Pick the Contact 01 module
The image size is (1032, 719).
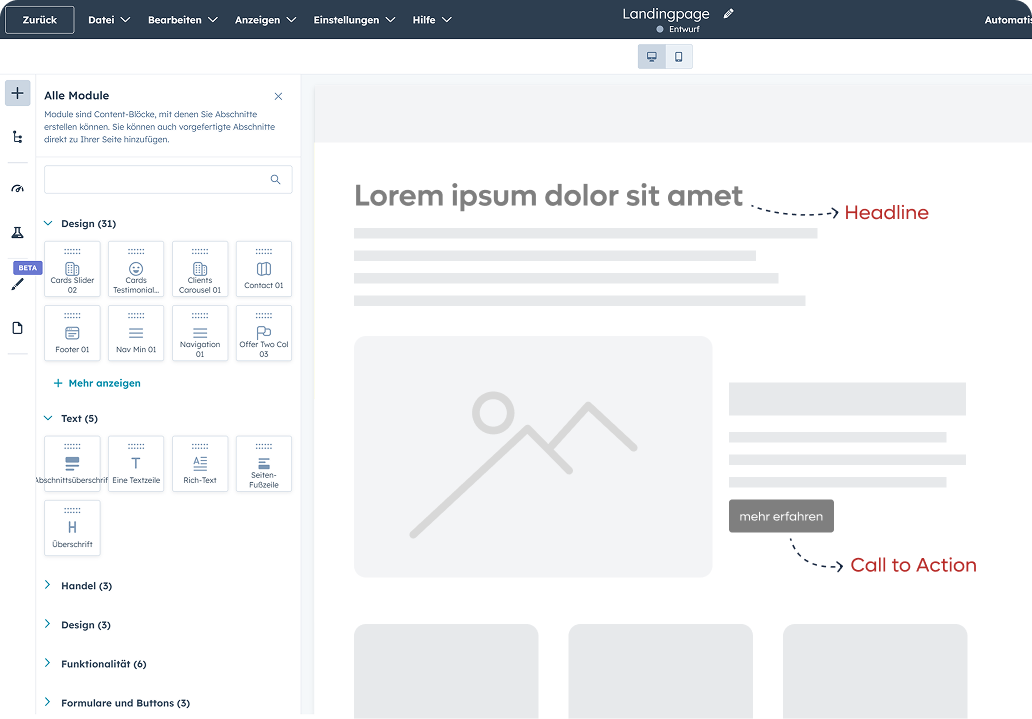tap(264, 270)
